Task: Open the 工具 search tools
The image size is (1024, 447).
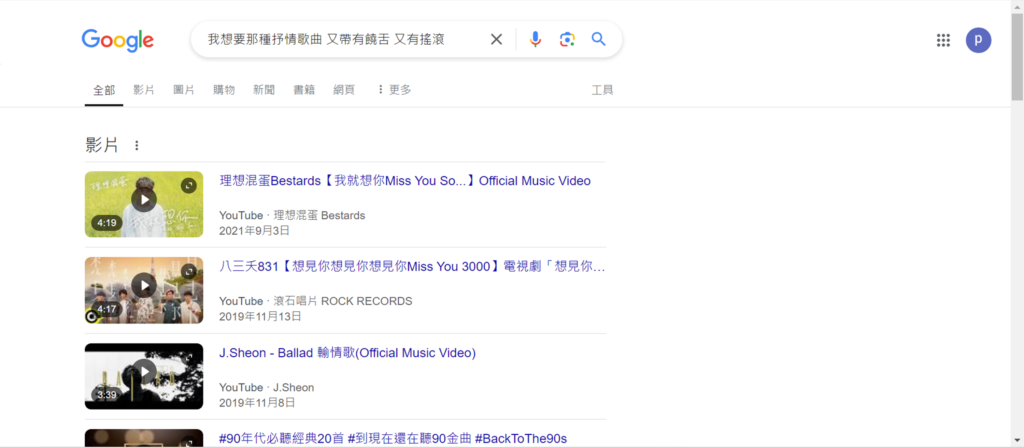Action: pos(602,90)
